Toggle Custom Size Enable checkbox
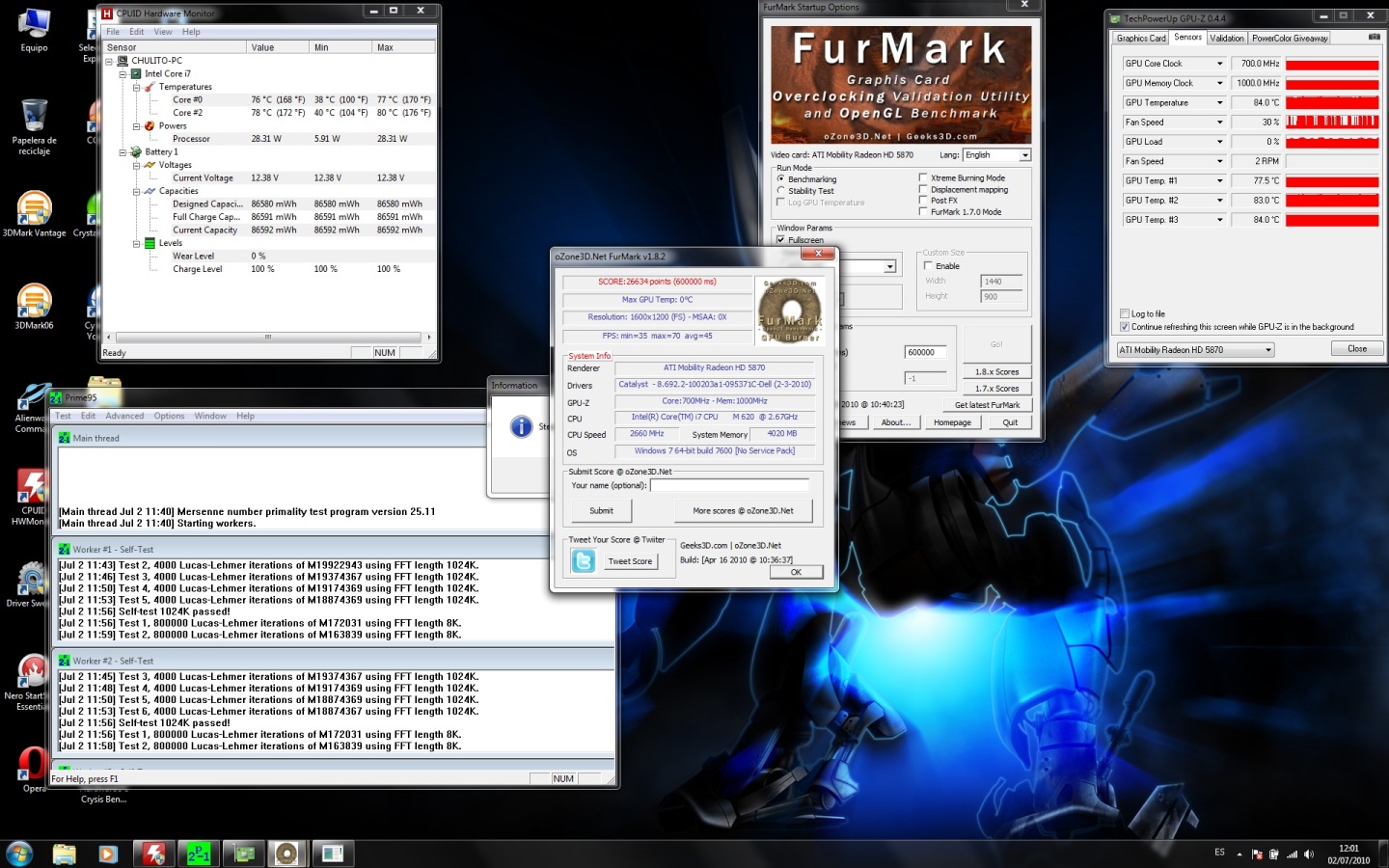This screenshot has height=868, width=1389. coord(928,266)
